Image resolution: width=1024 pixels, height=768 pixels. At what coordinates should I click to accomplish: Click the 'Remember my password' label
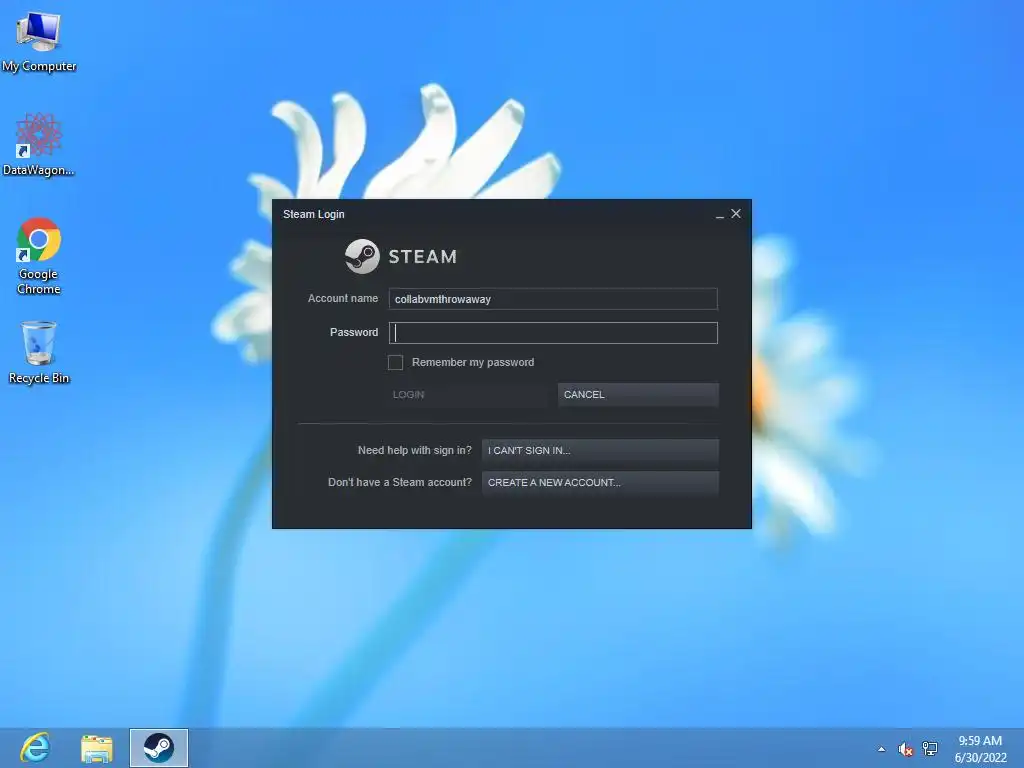click(x=473, y=362)
